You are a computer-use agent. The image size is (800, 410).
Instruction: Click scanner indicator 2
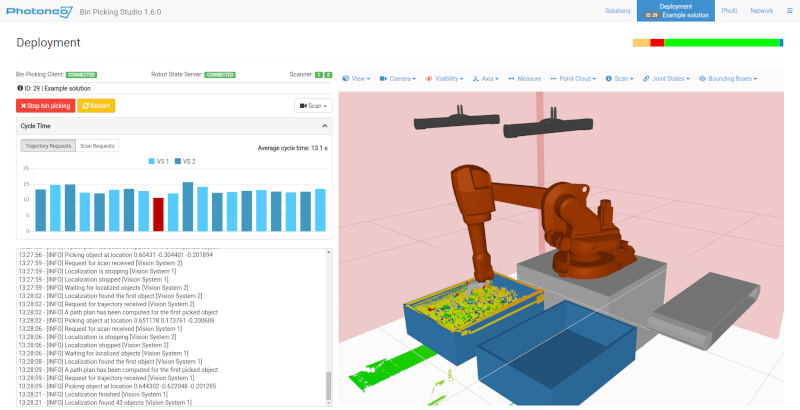[328, 74]
